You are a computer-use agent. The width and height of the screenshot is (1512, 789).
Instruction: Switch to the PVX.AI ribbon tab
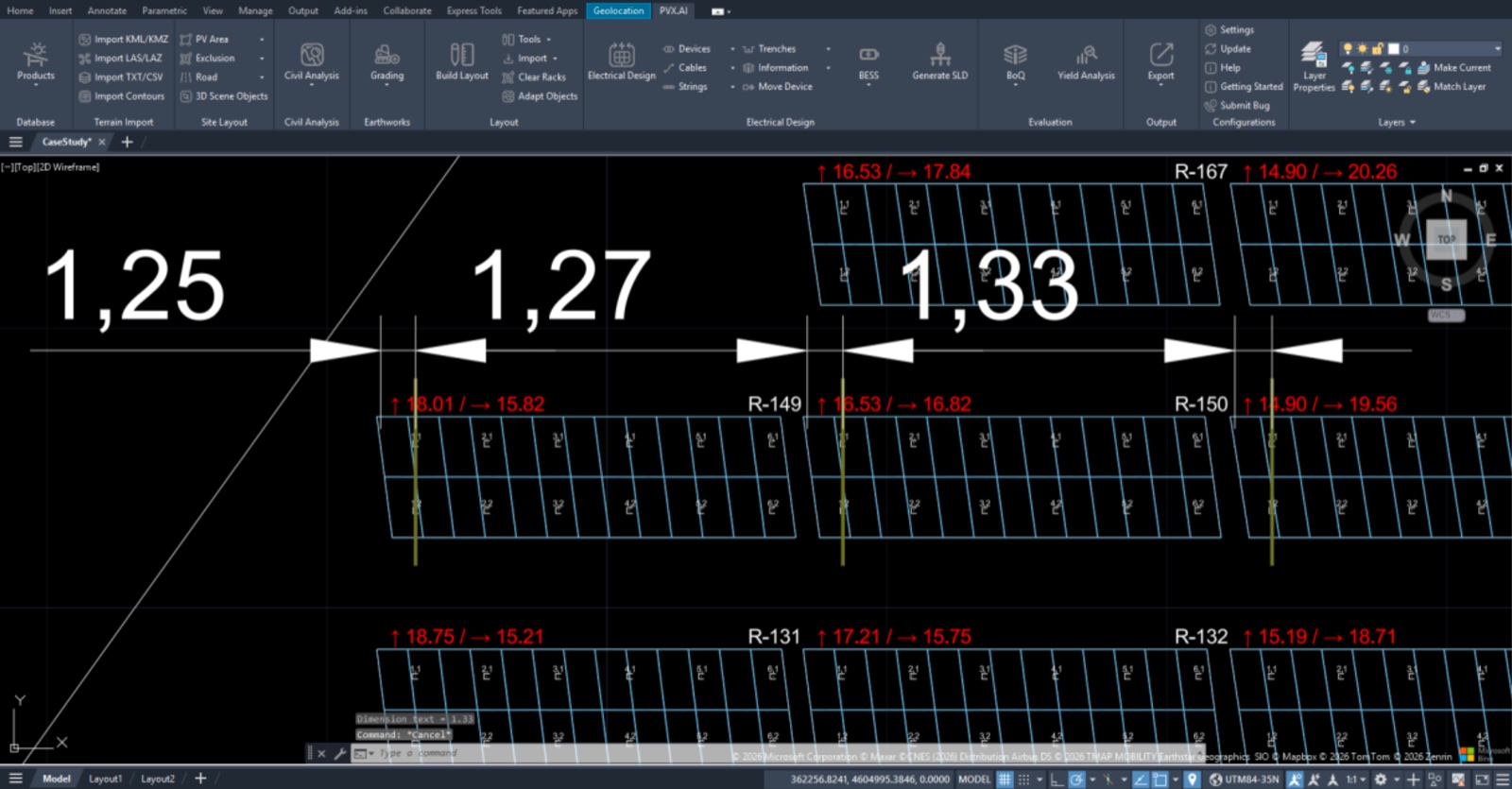pos(674,10)
